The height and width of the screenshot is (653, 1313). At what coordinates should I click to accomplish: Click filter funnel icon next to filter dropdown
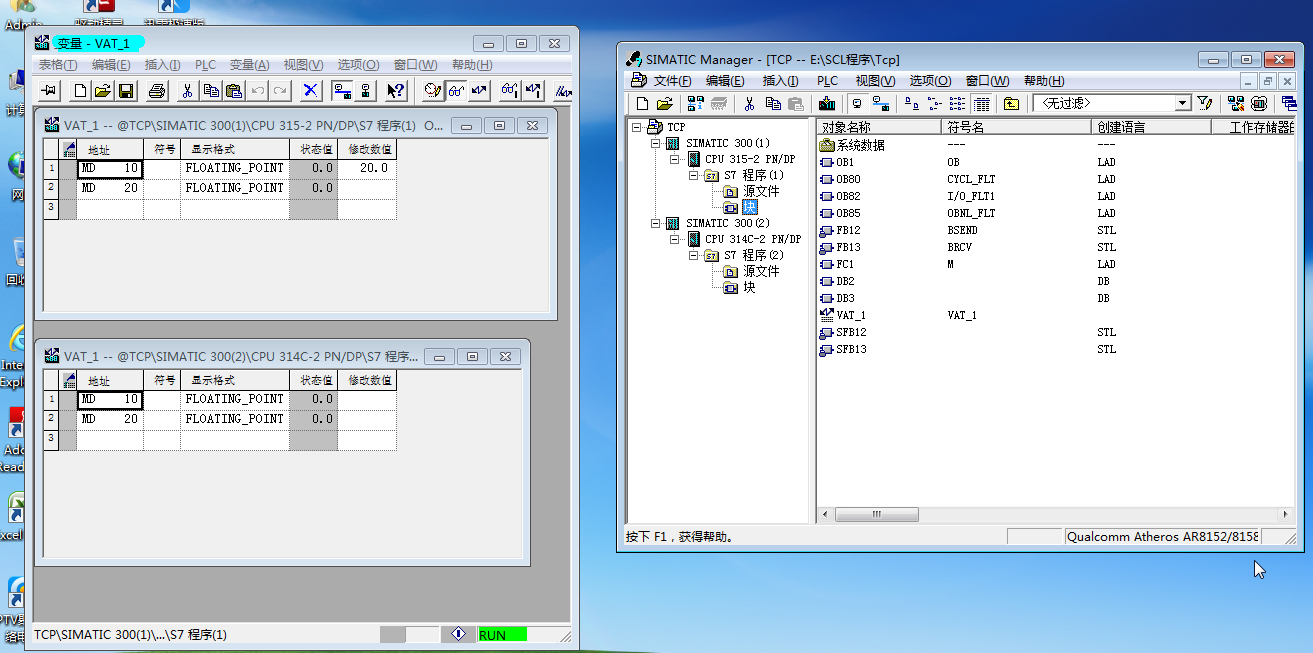1204,103
